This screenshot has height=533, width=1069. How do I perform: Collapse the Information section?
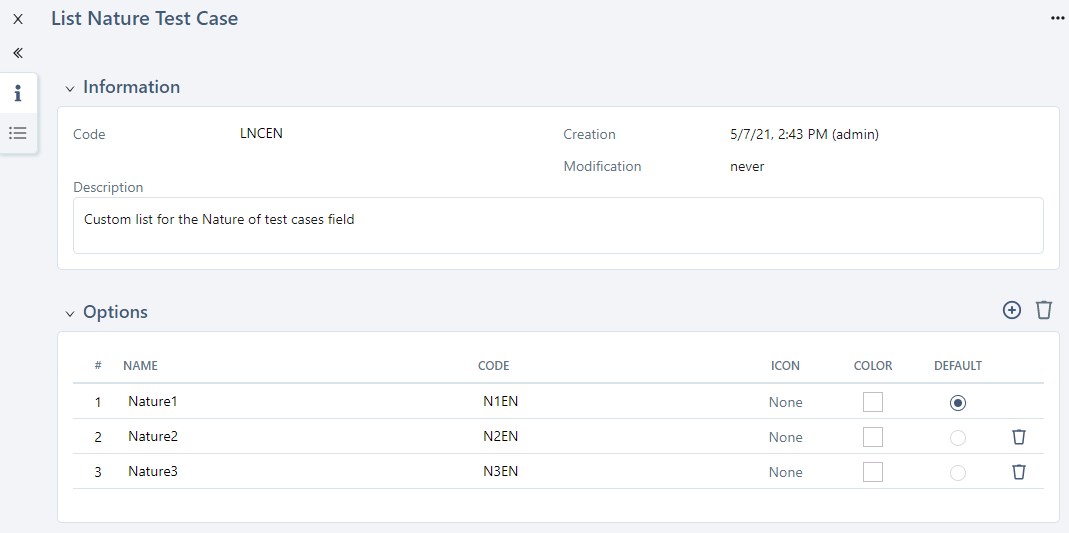(70, 88)
